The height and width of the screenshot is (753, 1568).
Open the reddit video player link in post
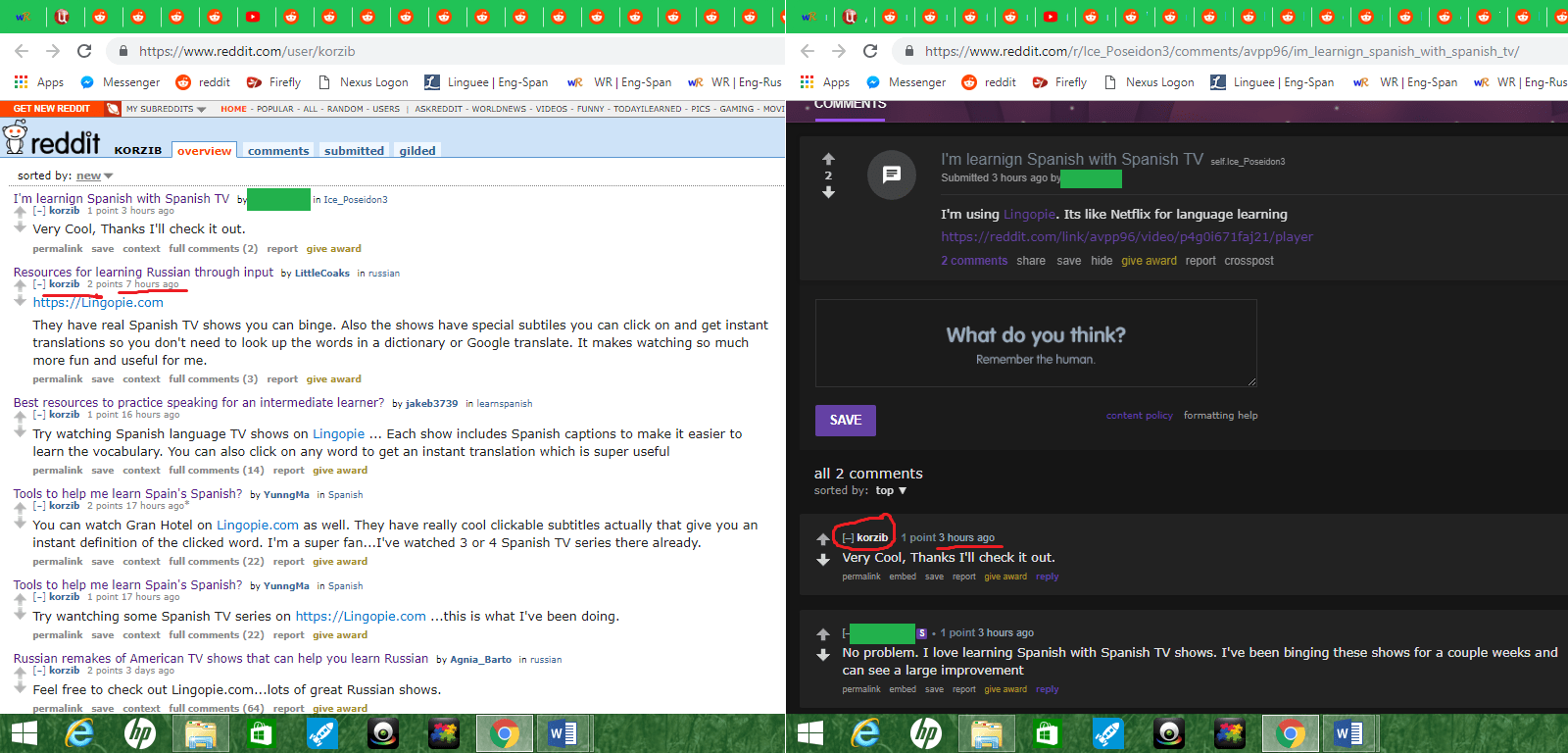point(1127,236)
